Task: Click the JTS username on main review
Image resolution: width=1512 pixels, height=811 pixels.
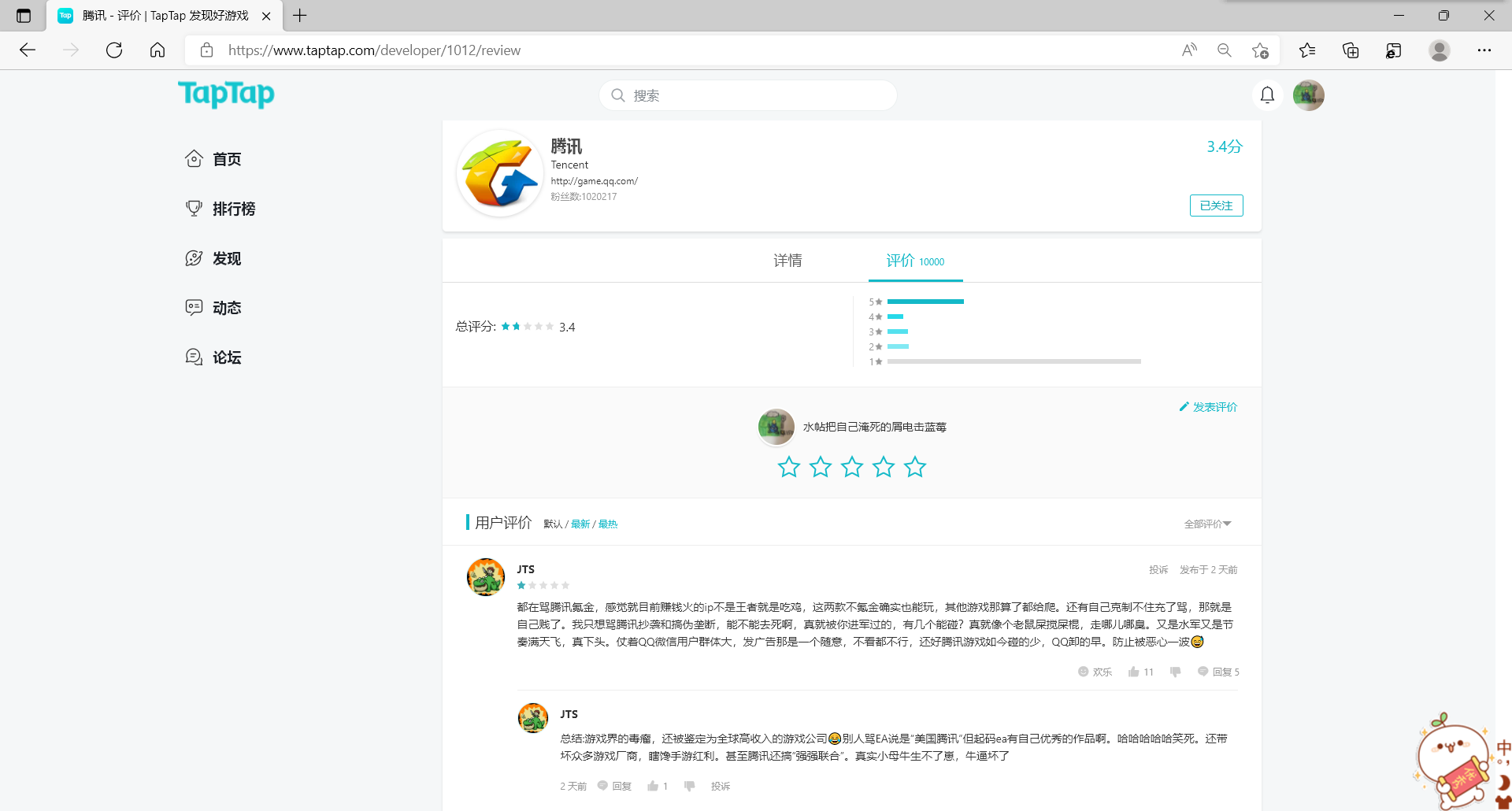Action: point(526,569)
